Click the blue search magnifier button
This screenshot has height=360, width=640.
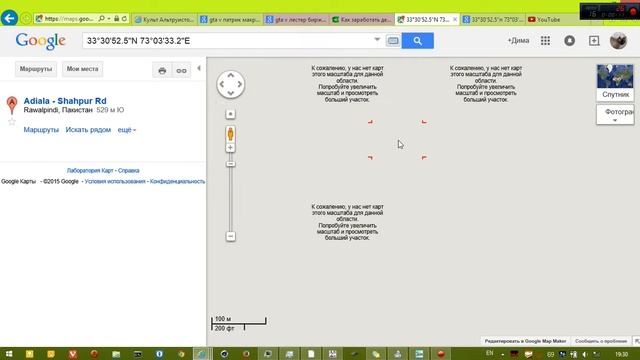pyautogui.click(x=417, y=41)
